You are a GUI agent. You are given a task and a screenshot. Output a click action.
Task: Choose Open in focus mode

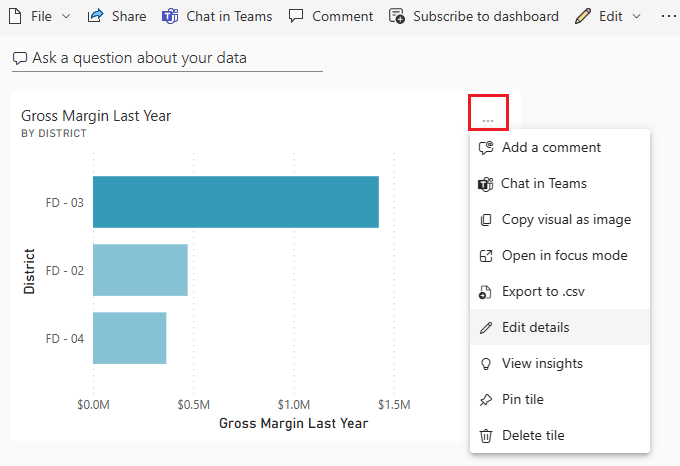click(560, 255)
